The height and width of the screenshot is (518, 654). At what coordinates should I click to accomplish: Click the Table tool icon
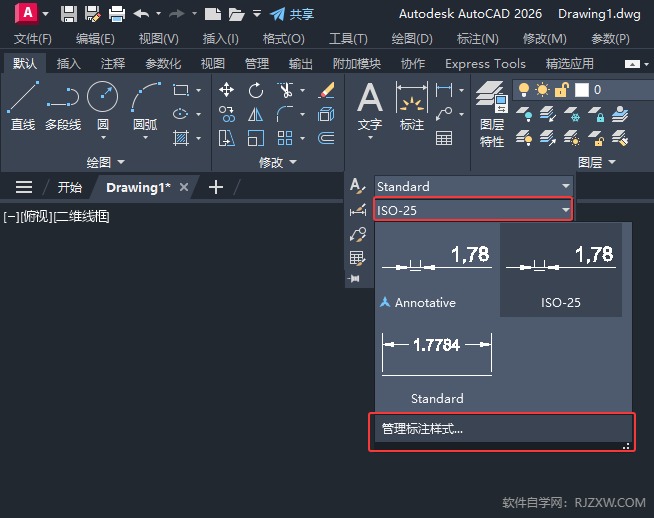pyautogui.click(x=444, y=138)
